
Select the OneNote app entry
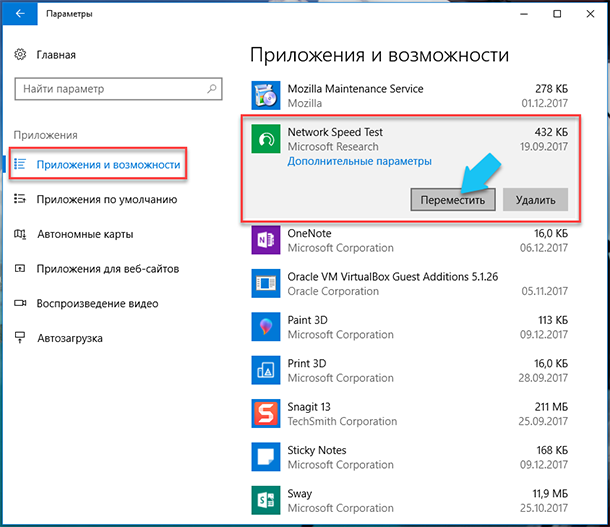click(409, 240)
